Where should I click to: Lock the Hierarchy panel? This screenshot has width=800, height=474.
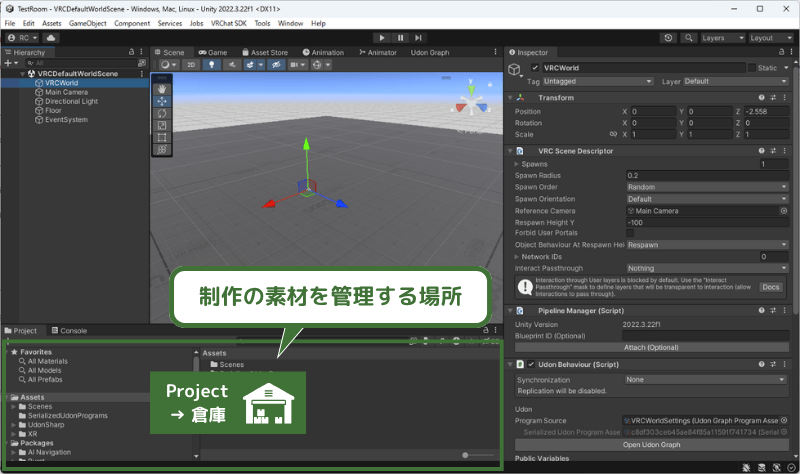click(132, 52)
